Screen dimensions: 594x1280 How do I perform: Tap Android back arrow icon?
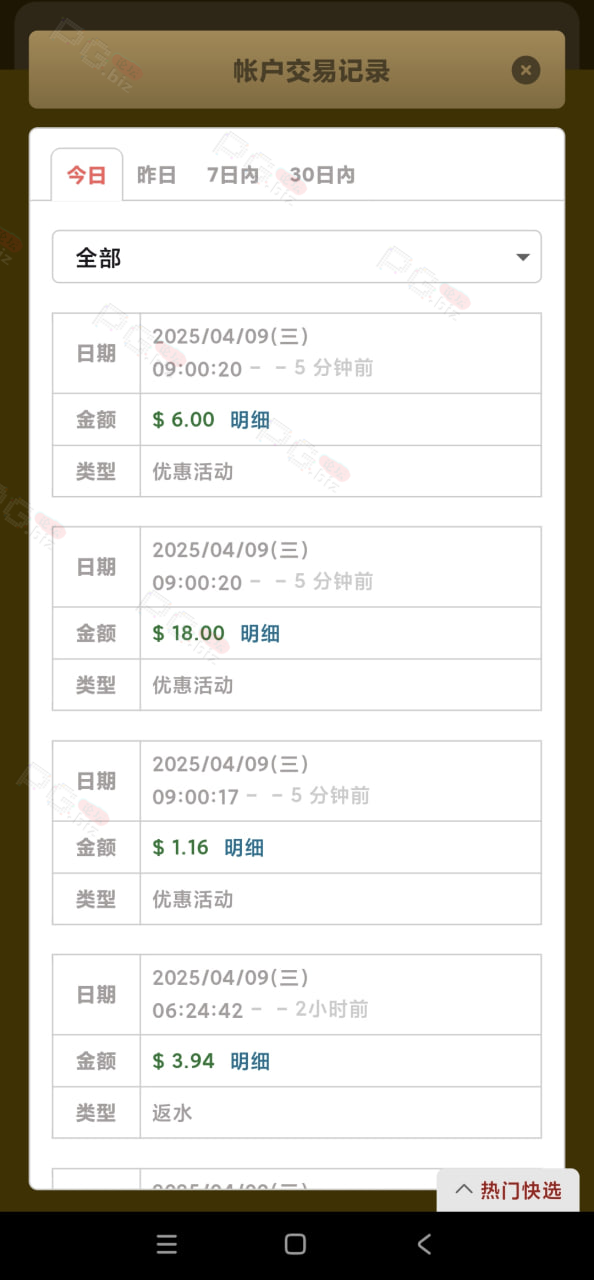(x=424, y=1244)
